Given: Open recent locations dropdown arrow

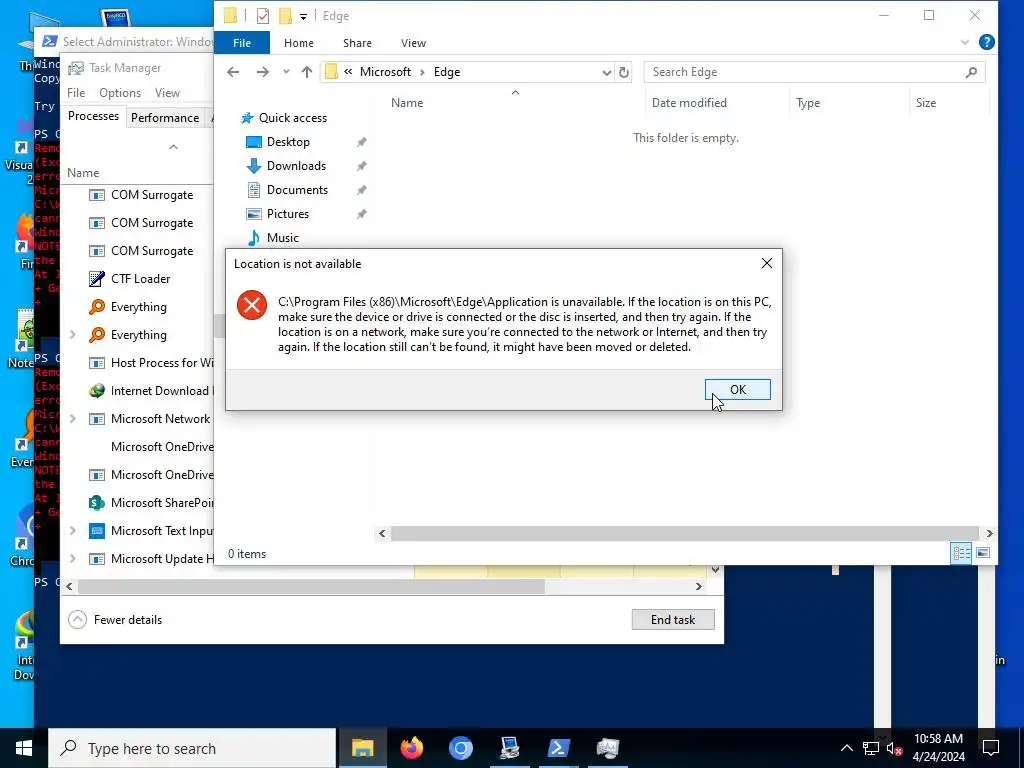Looking at the screenshot, I should 286,72.
